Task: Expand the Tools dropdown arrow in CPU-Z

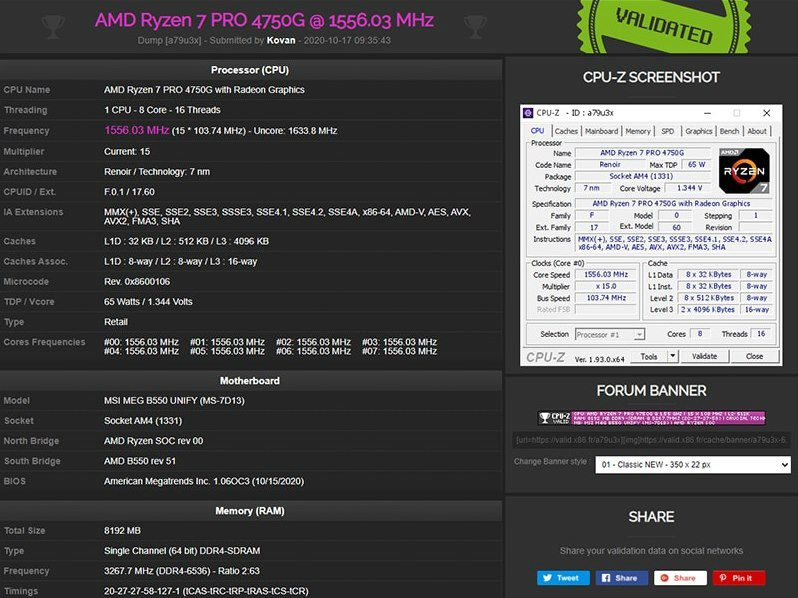Action: pyautogui.click(x=673, y=356)
